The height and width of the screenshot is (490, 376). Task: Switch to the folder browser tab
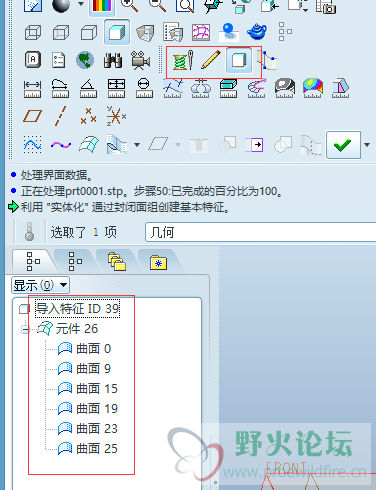(x=117, y=261)
